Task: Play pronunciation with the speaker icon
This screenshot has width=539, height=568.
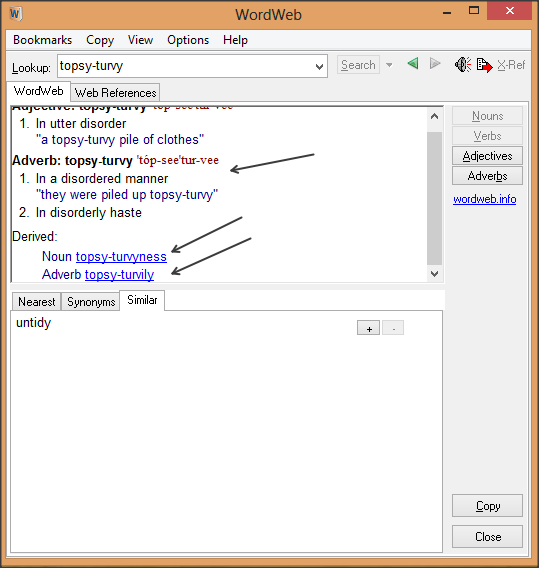Action: [463, 65]
